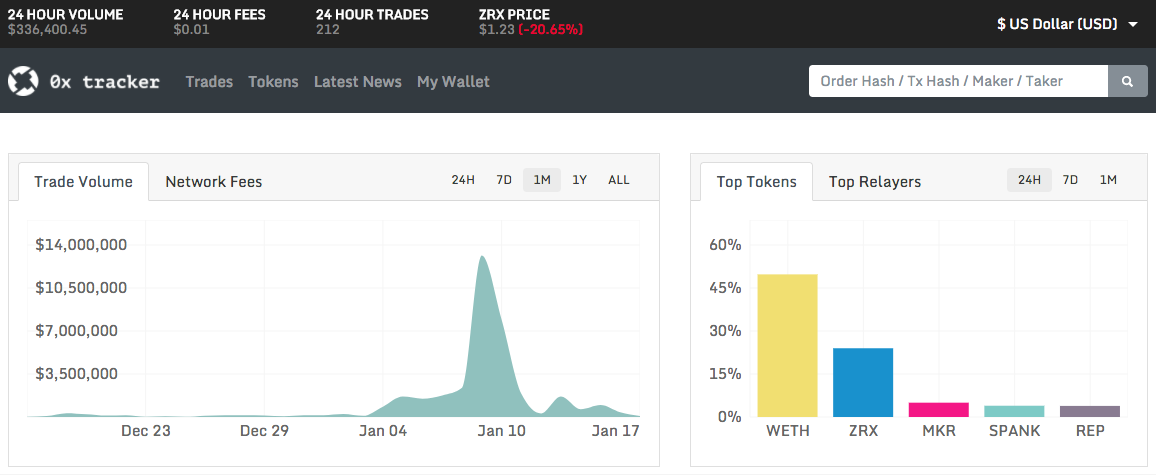Click the 24 HOUR TRADES value 212

click(327, 30)
